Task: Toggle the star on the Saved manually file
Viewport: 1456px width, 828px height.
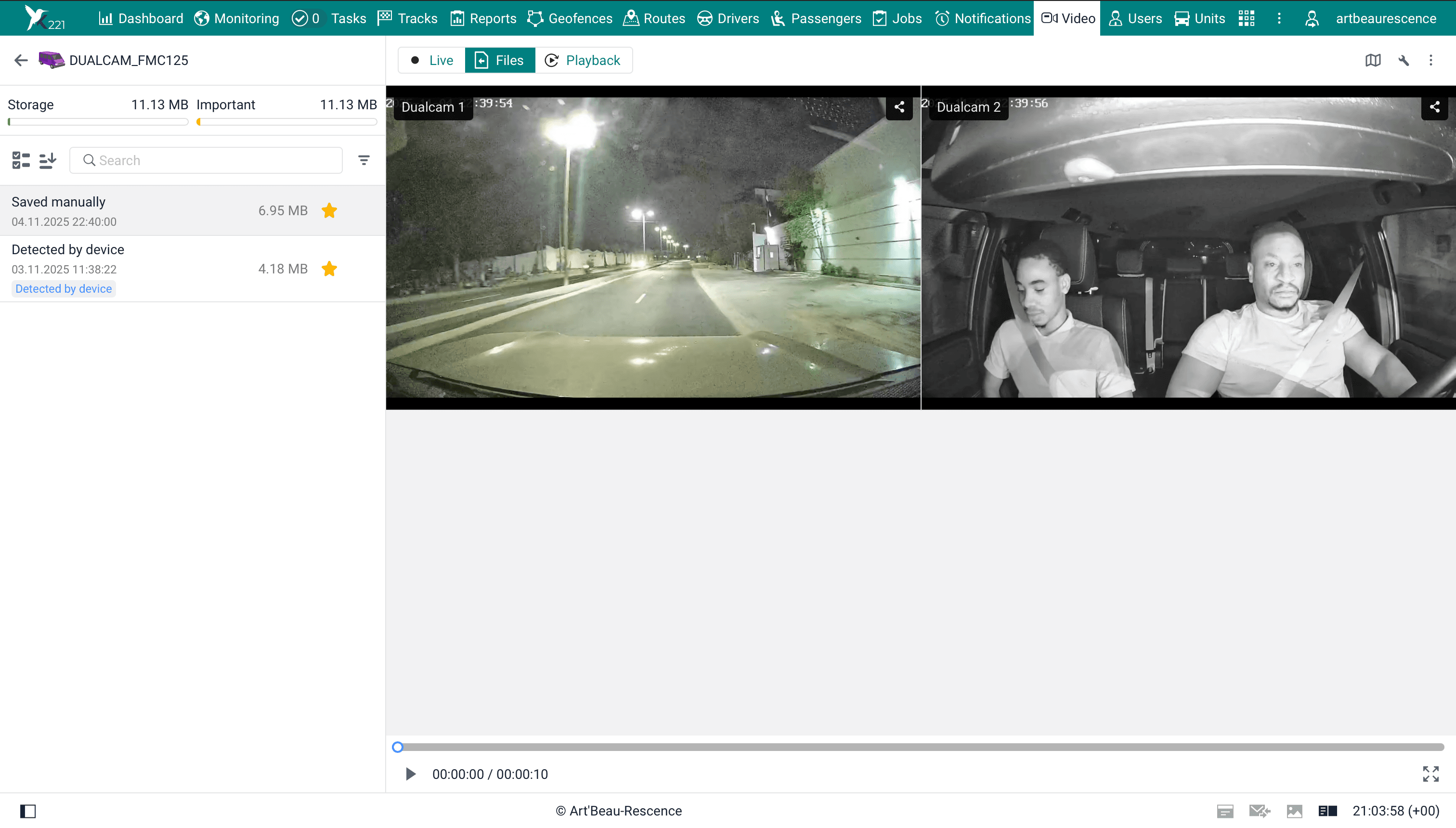Action: [329, 211]
